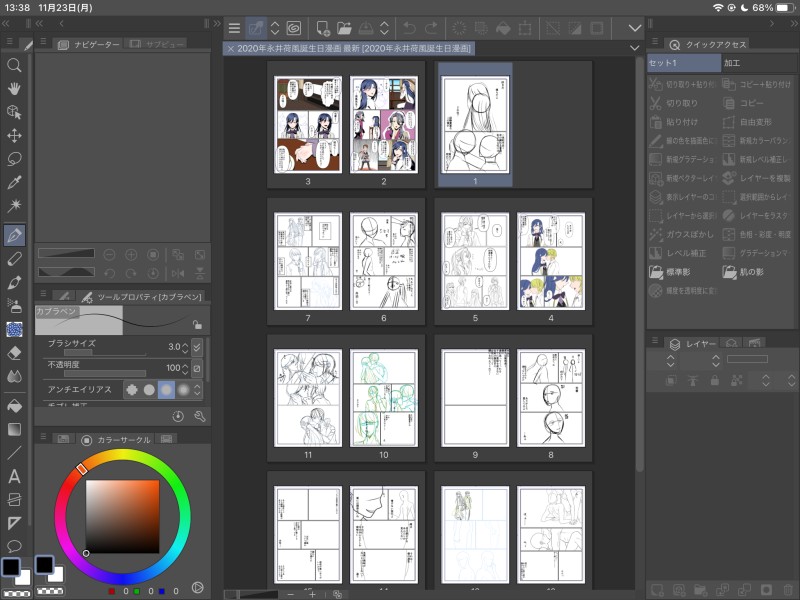Click the open file folder icon
This screenshot has height=600, width=800.
pyautogui.click(x=344, y=28)
